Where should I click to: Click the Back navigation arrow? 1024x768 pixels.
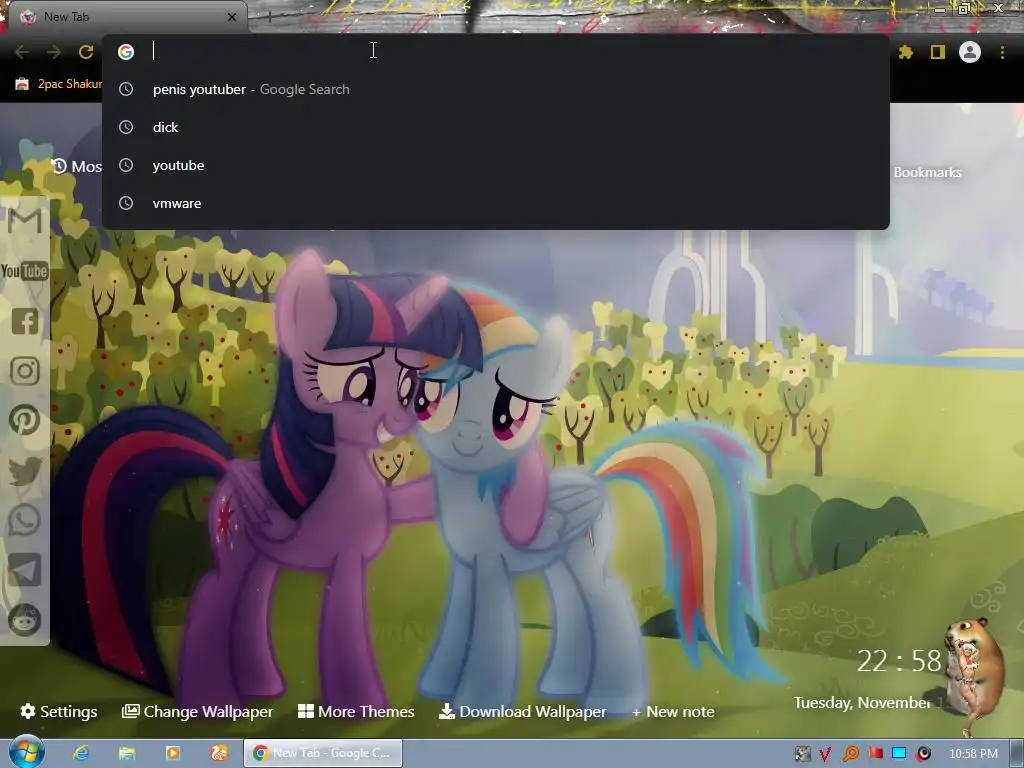22,52
